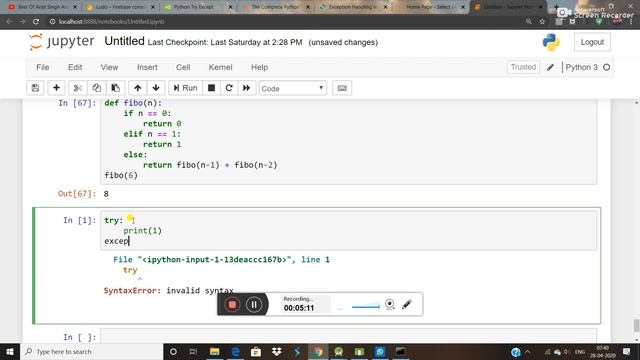Image resolution: width=640 pixels, height=360 pixels.
Task: Click the Type here to search box
Action: coord(92,351)
